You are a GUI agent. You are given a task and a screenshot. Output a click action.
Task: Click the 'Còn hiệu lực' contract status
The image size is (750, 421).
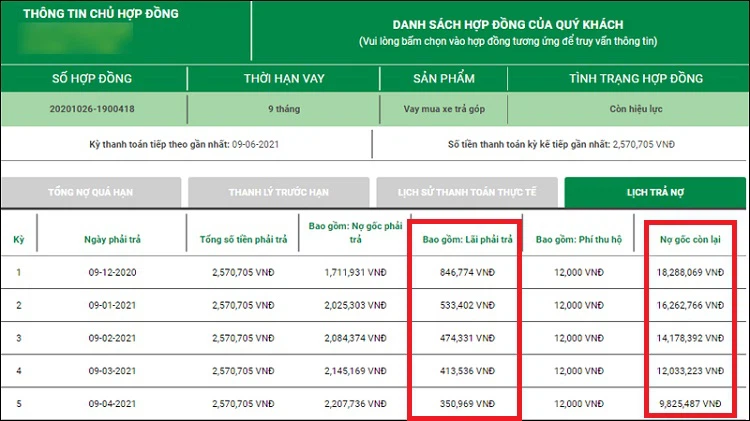click(x=636, y=111)
